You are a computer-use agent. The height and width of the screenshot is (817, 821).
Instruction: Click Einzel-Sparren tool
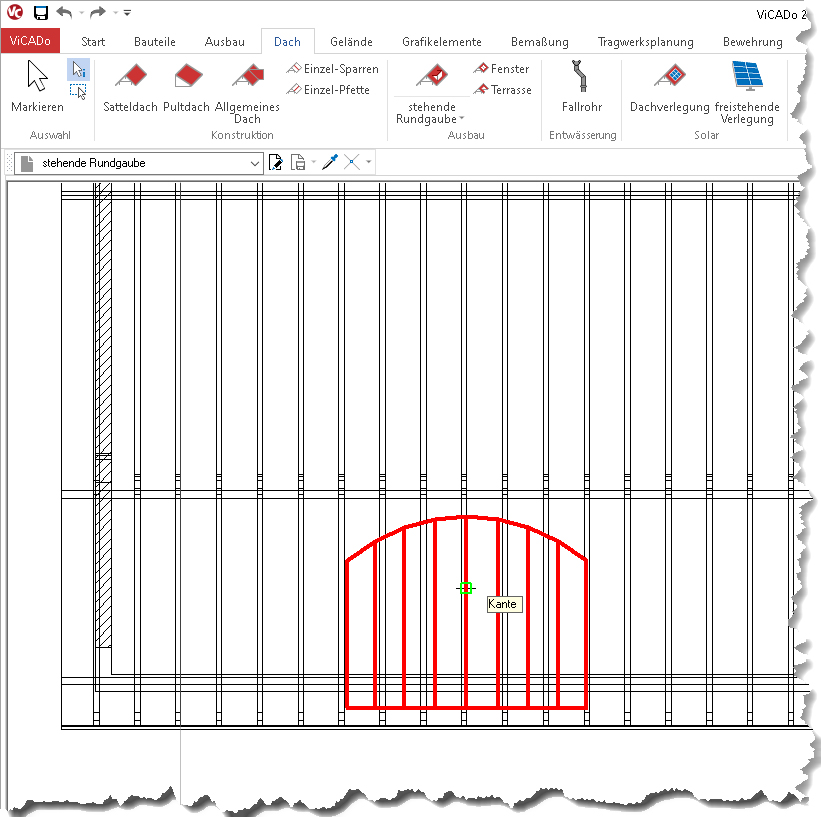point(333,69)
